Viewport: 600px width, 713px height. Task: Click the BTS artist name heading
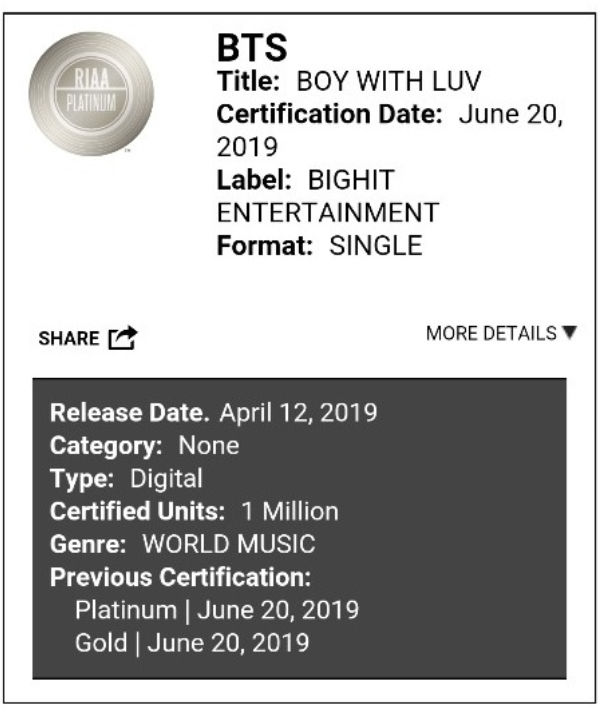[x=252, y=49]
